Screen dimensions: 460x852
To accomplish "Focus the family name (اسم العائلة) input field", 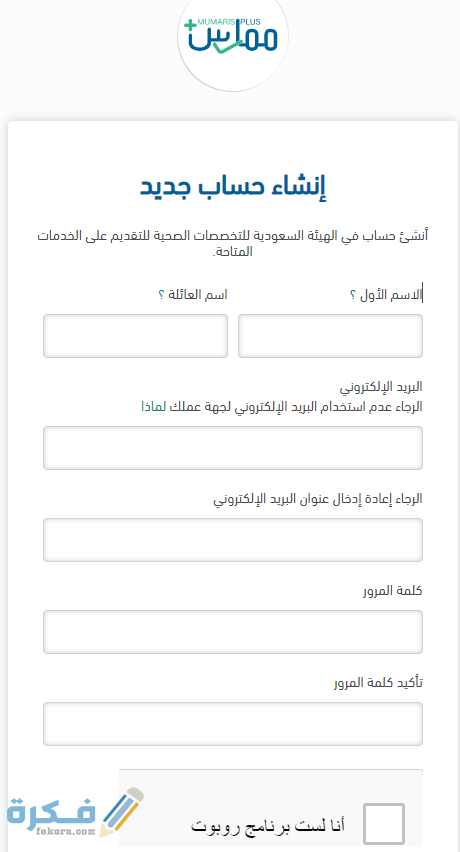I will pos(135,336).
